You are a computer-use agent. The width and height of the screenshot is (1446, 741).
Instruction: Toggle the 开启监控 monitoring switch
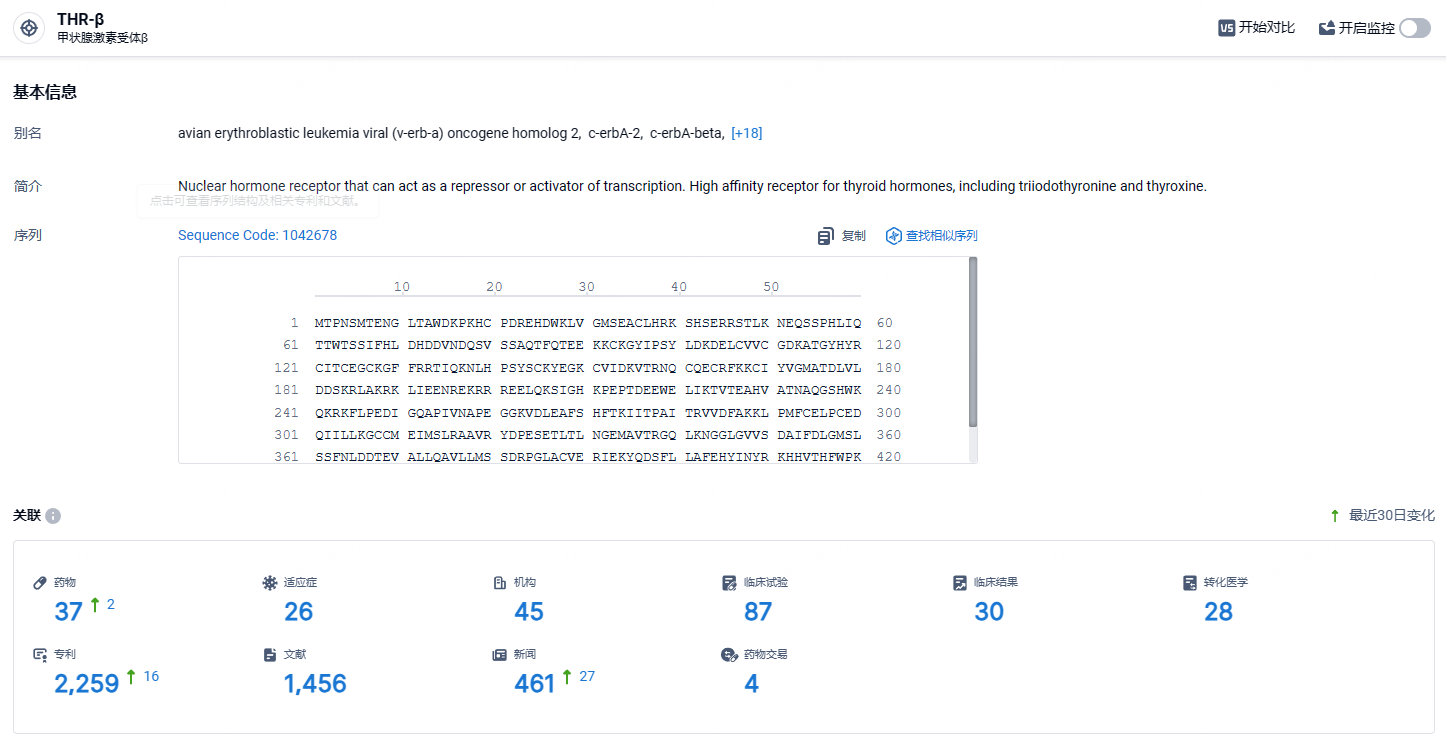pos(1415,28)
